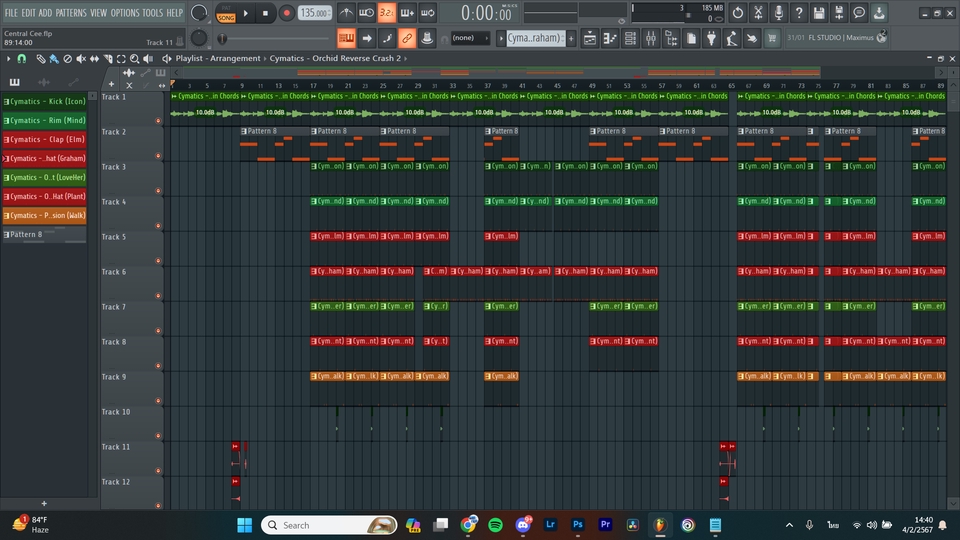Select Cymatics - Kick (Icon) in picker

coord(44,102)
